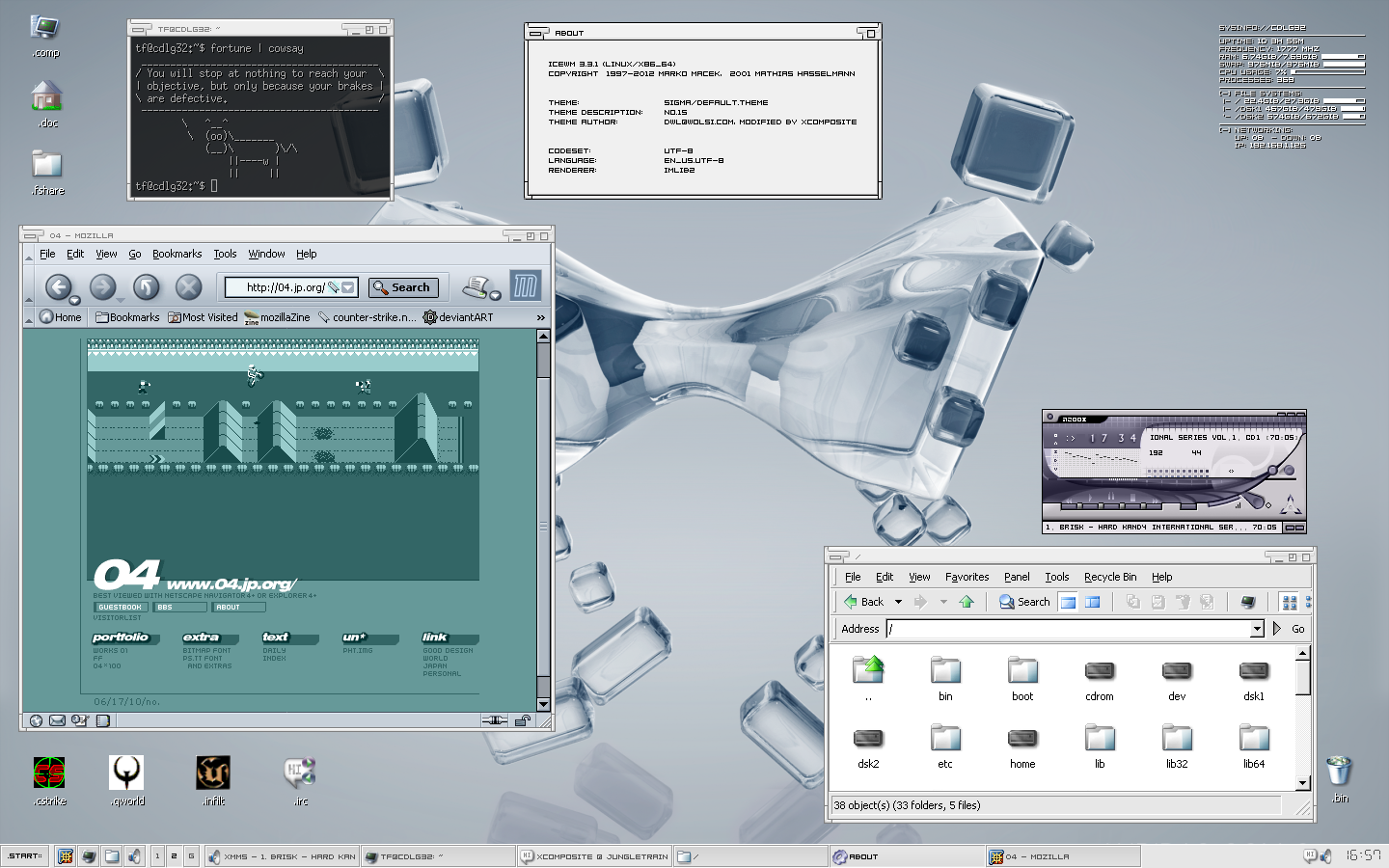Toggle the icon view mode in the file manager toolbar
This screenshot has height=868, width=1389.
pos(1290,602)
